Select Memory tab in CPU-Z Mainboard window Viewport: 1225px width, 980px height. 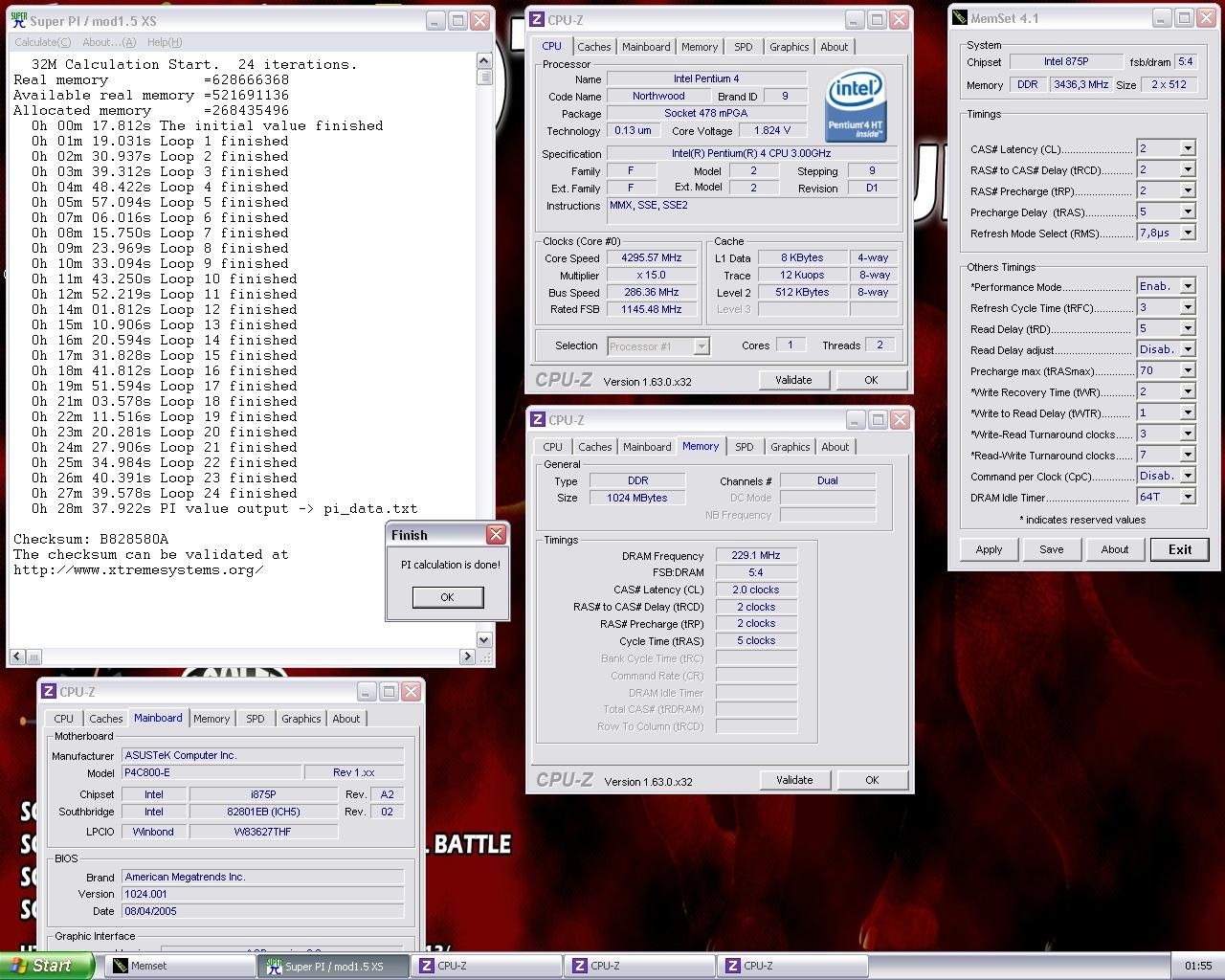(212, 719)
